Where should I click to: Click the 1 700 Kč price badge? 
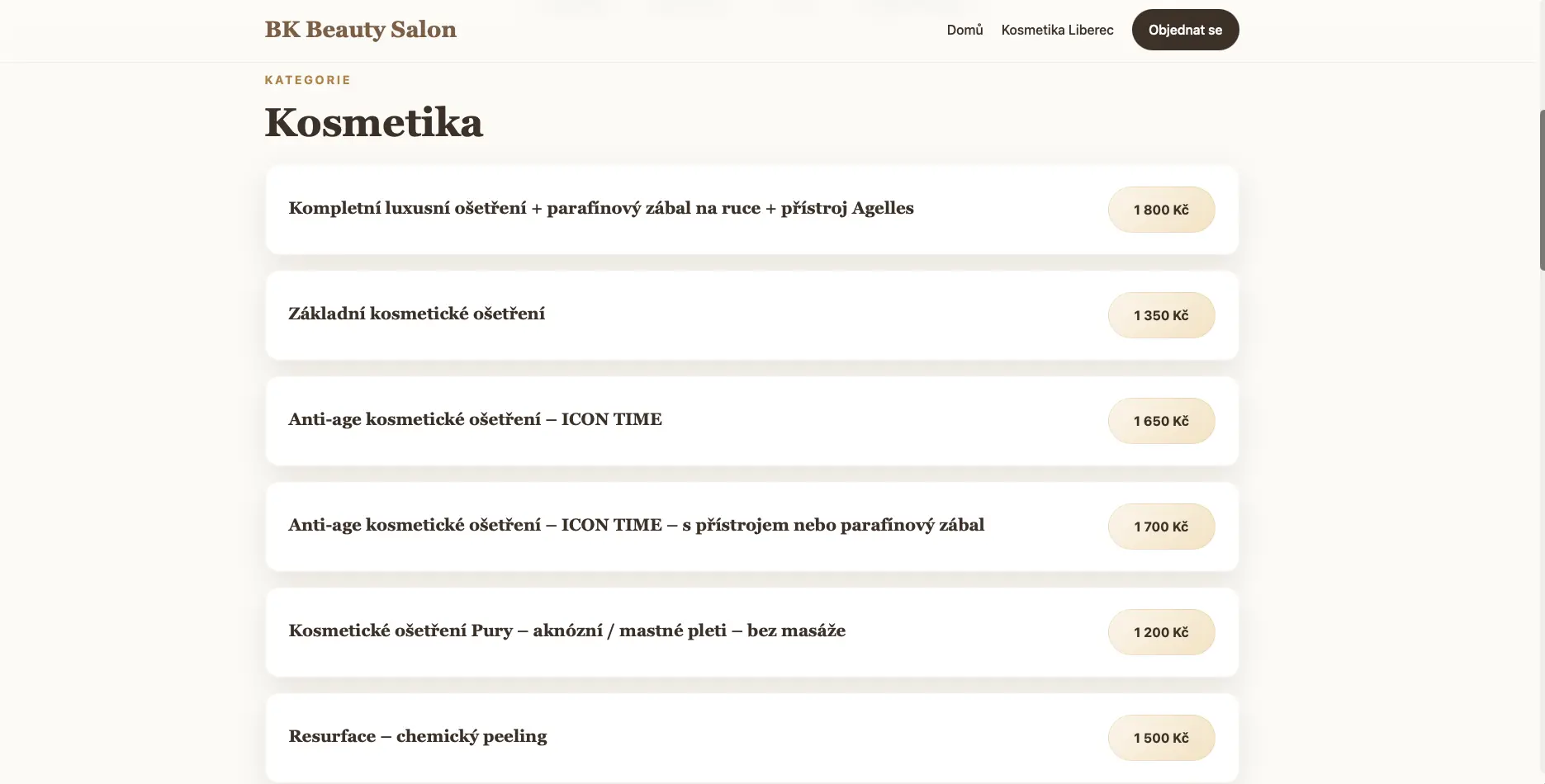[1160, 527]
